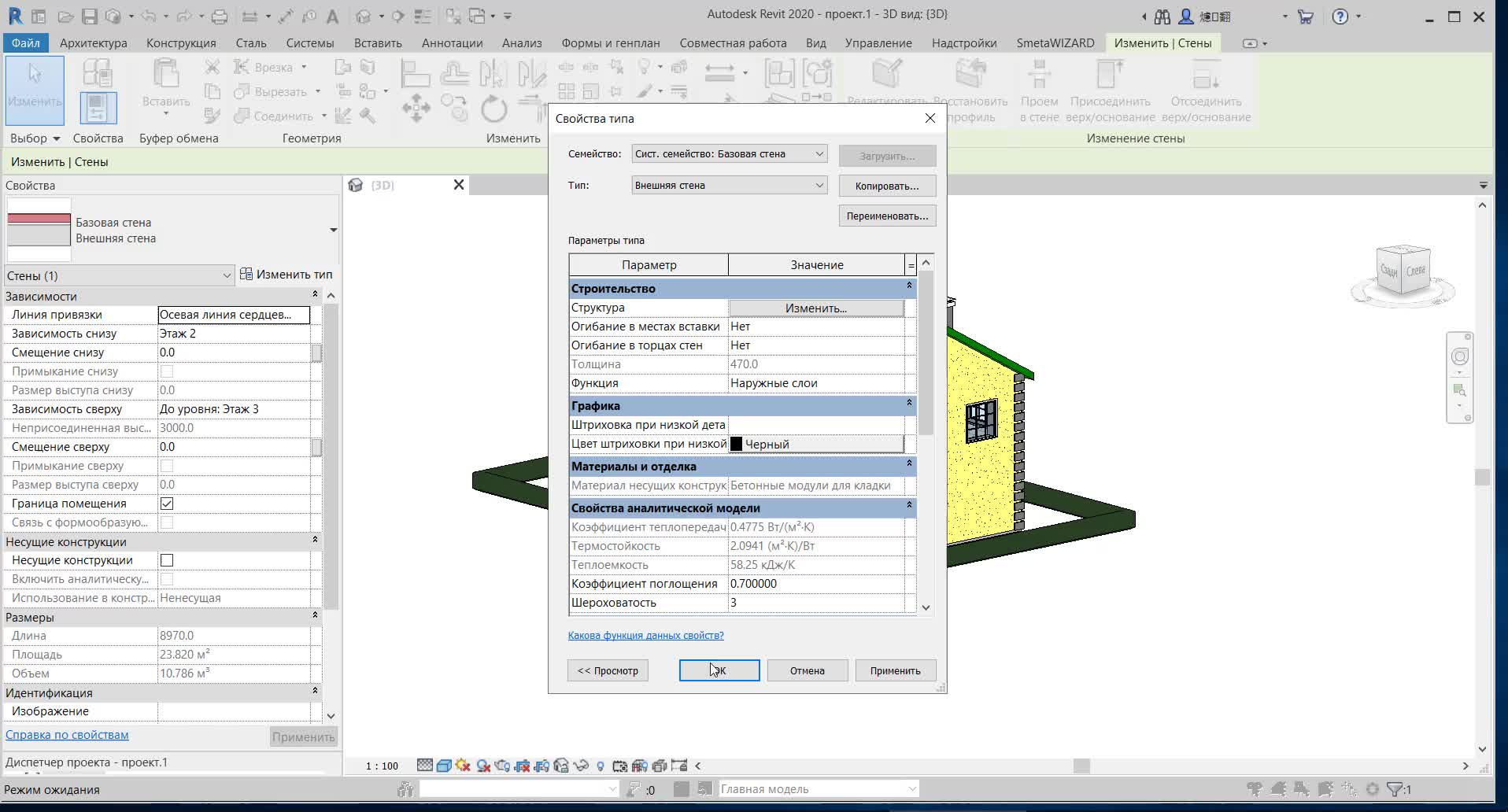Open the Autodesk App Store cart icon

click(1305, 17)
